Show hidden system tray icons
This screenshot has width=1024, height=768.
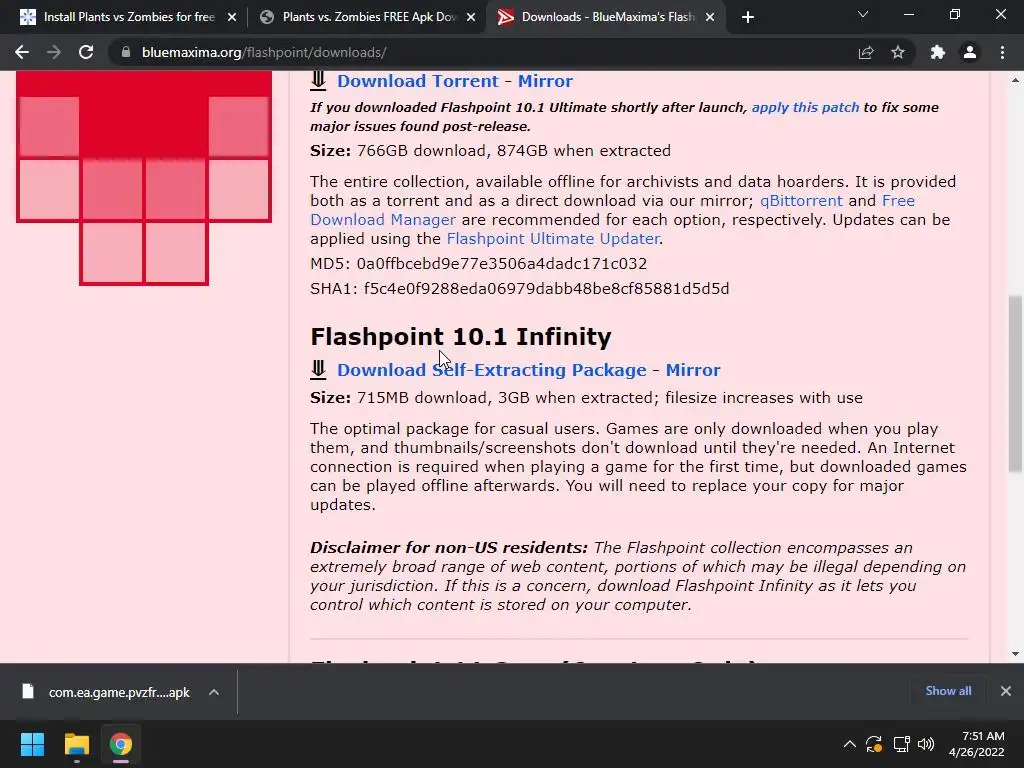click(x=850, y=744)
